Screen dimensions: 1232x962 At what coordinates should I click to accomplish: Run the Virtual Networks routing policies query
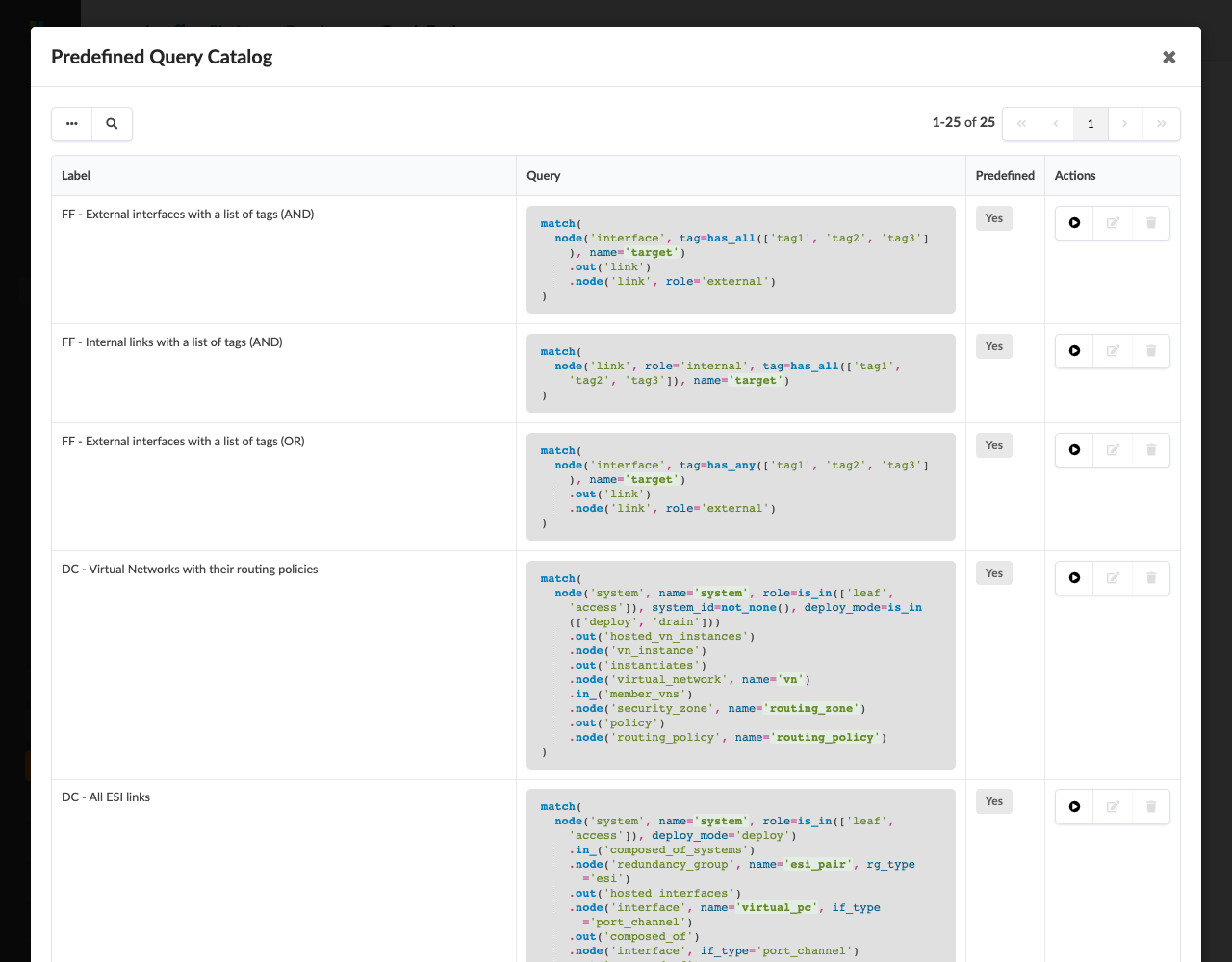[x=1074, y=578]
